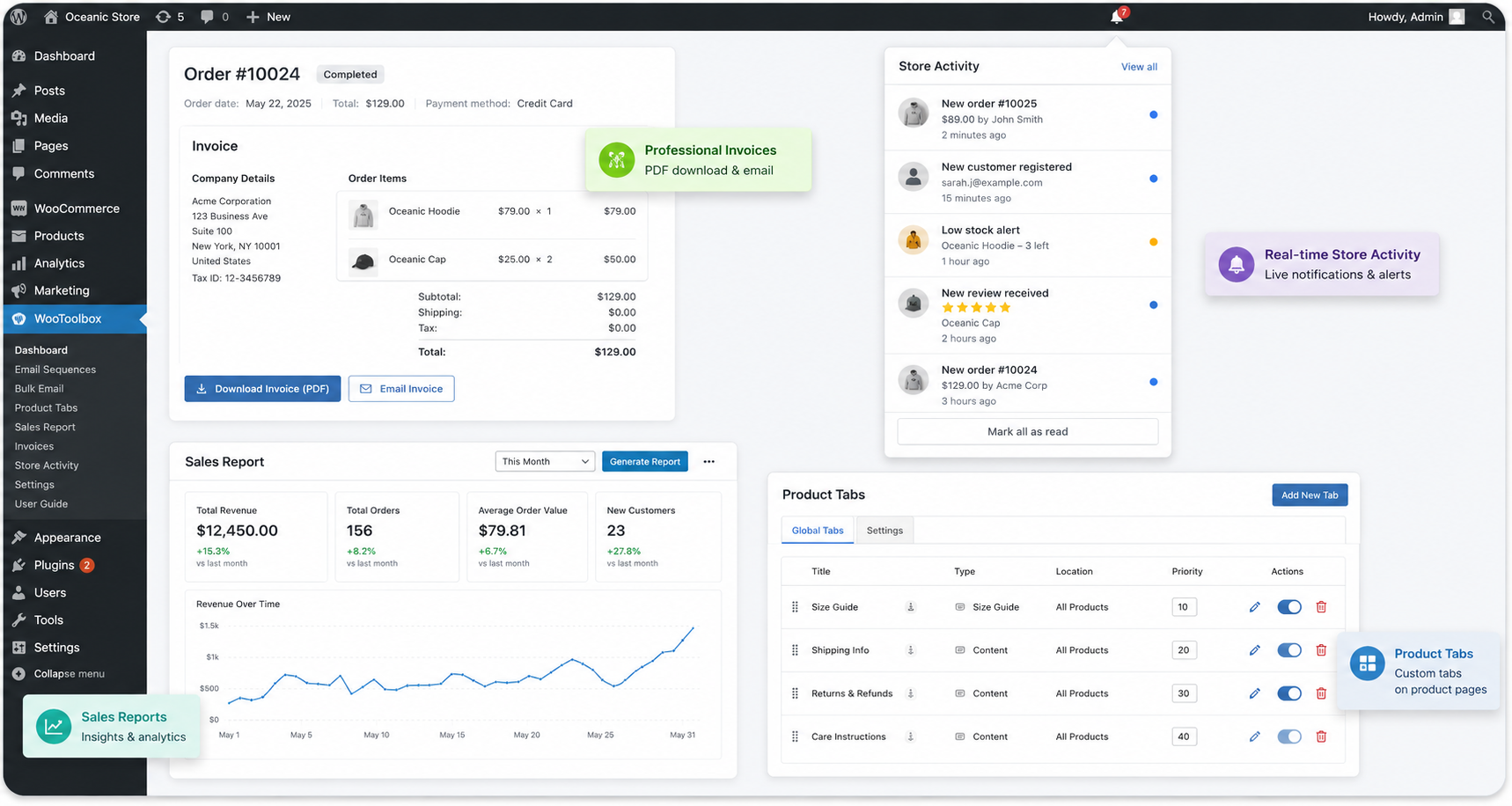Delete Returns & Refunds tab trash icon
Viewport: 1512px width, 806px height.
pos(1321,693)
